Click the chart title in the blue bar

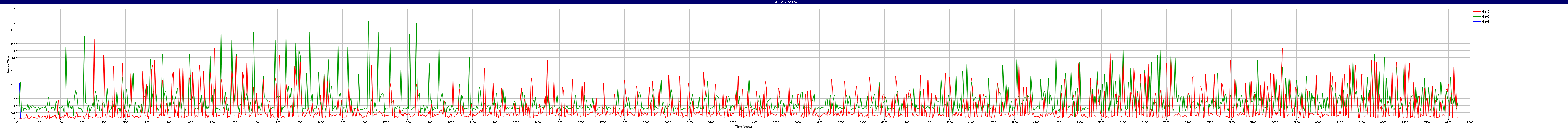pyautogui.click(x=784, y=2)
